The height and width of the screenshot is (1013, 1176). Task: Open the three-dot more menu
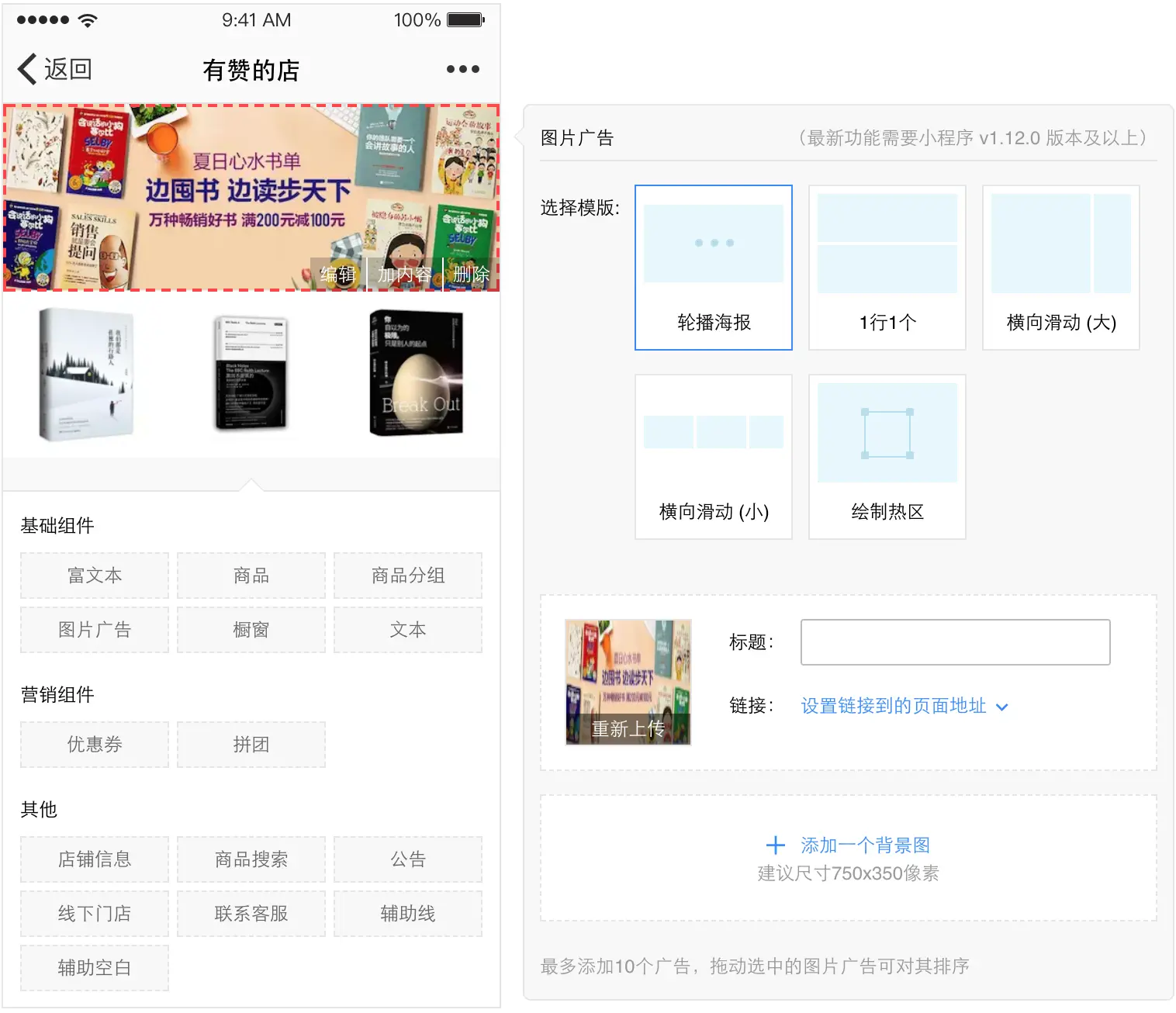pos(463,69)
